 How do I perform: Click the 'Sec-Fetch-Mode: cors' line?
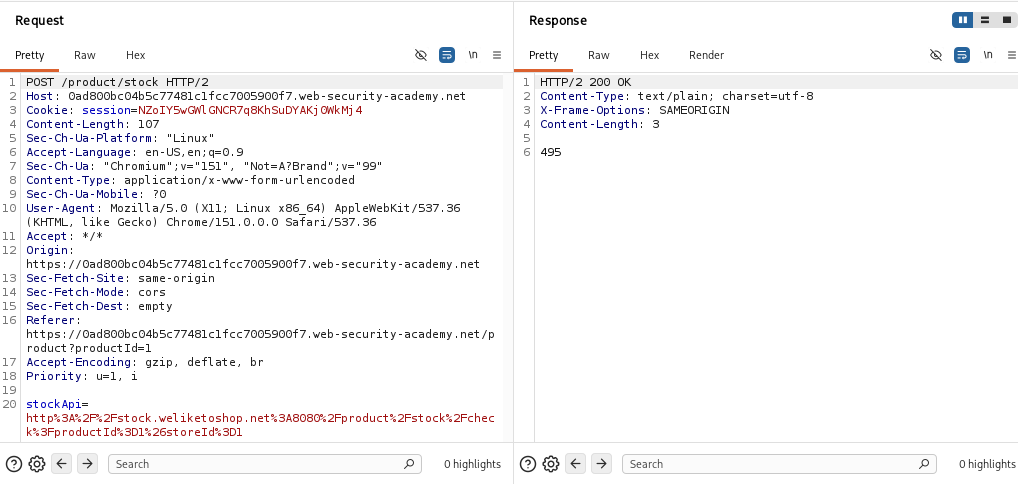pos(96,292)
